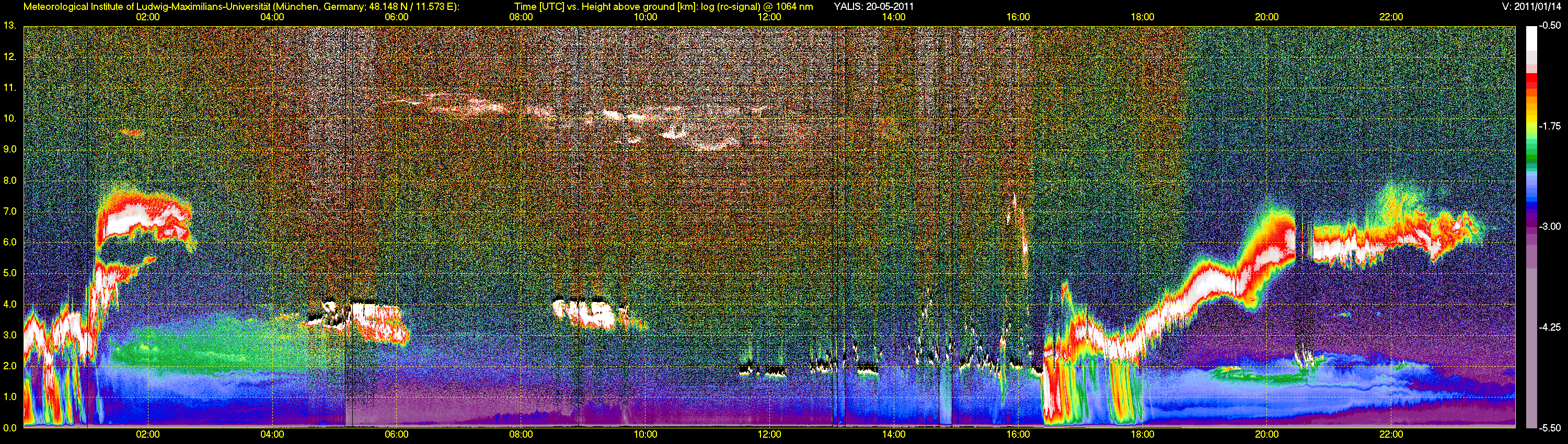
Task: Click the 5.0 height axis label
Action: pyautogui.click(x=10, y=273)
